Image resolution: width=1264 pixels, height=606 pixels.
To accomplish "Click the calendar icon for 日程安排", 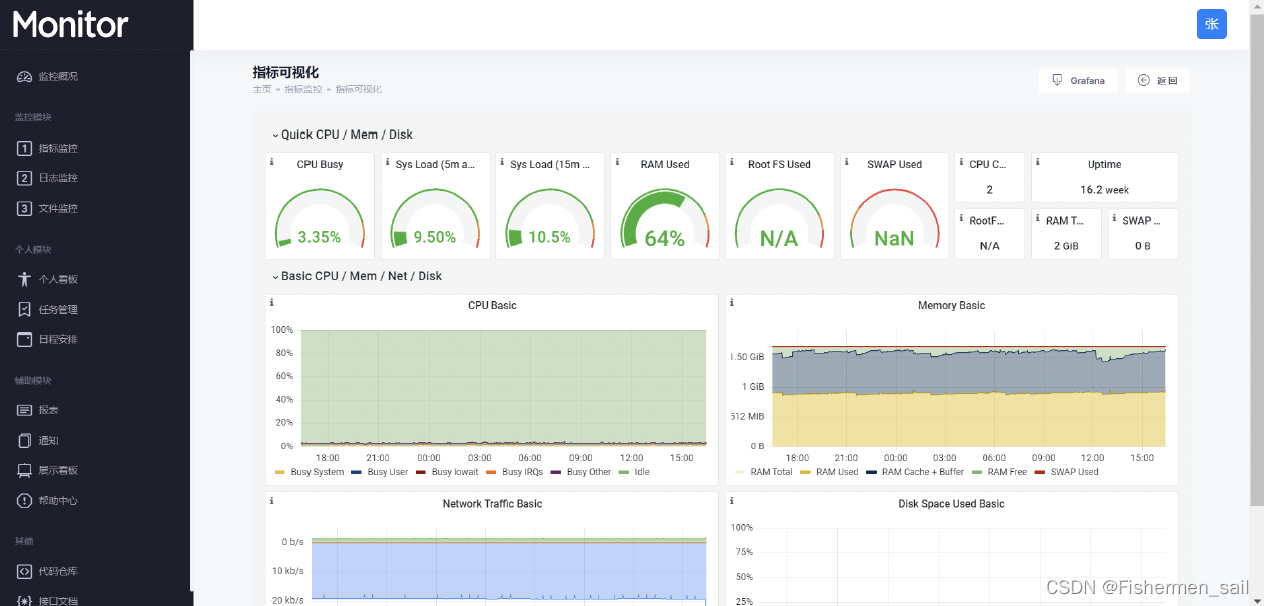I will [25, 340].
